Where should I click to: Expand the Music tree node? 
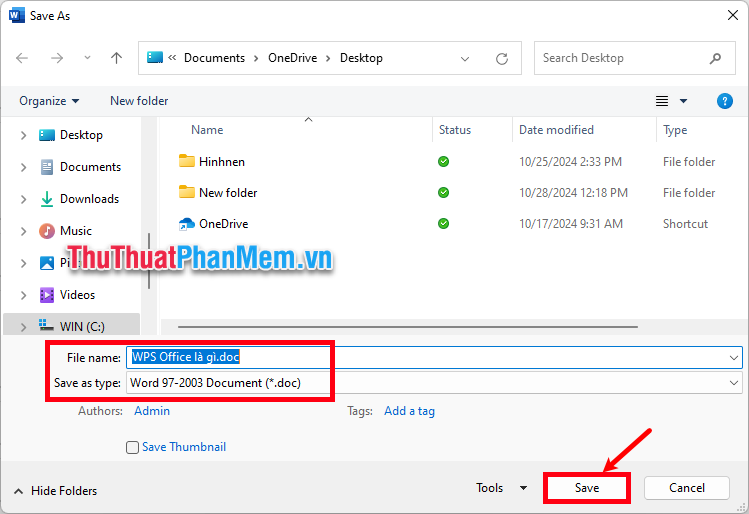23,231
